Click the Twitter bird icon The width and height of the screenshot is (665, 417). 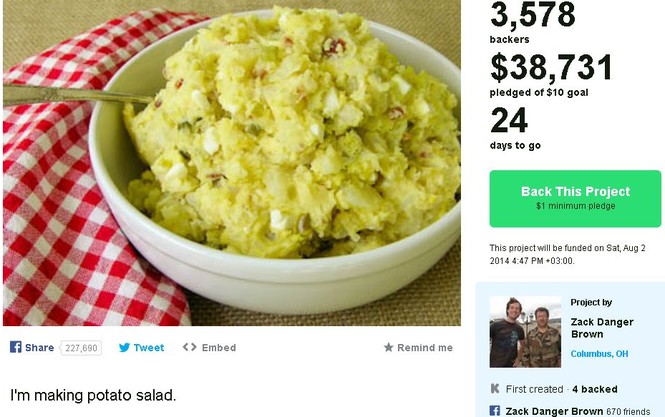click(x=124, y=347)
